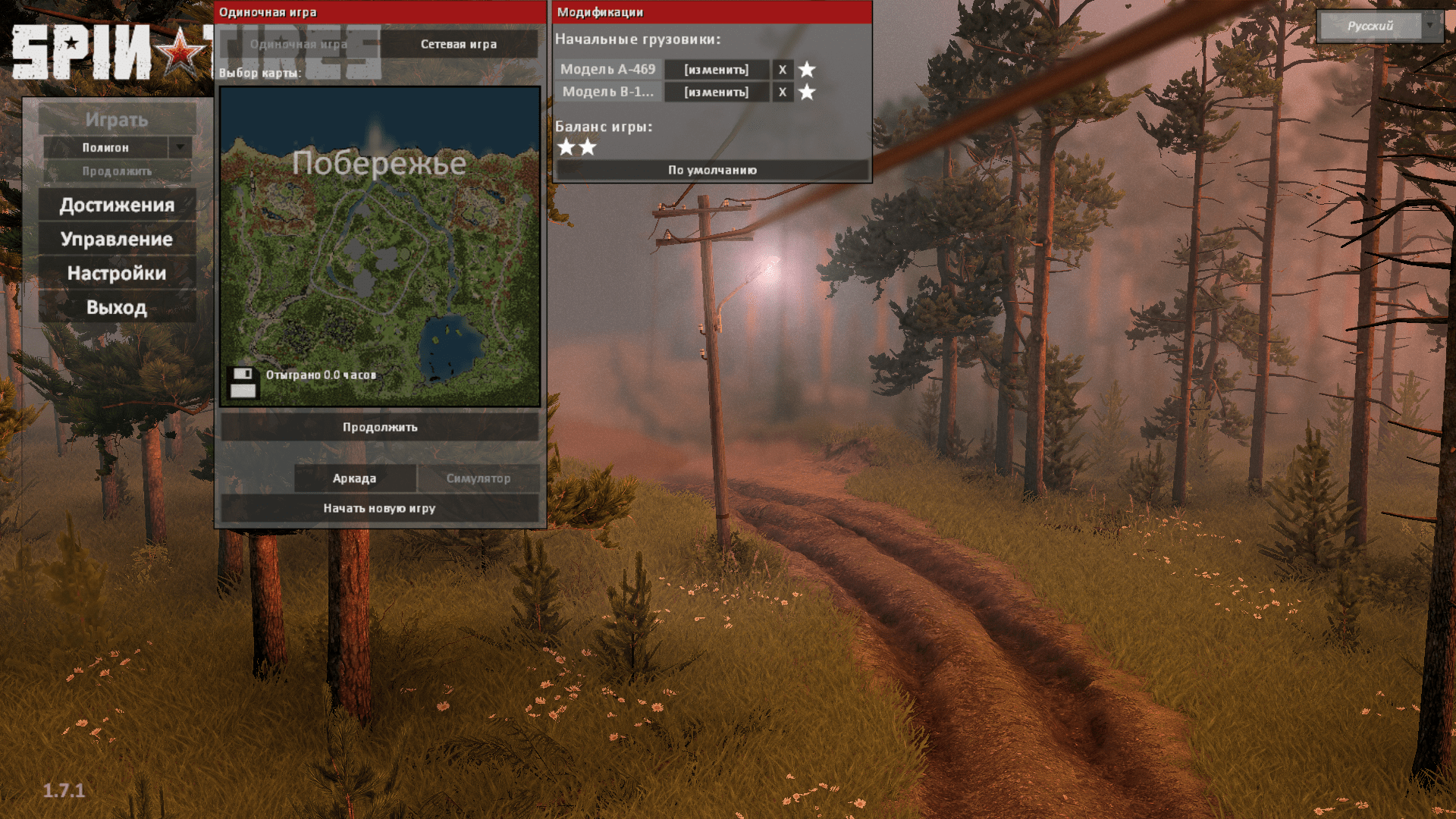Click the Модель B-1... truck label
This screenshot has width=1456, height=819.
coord(608,92)
